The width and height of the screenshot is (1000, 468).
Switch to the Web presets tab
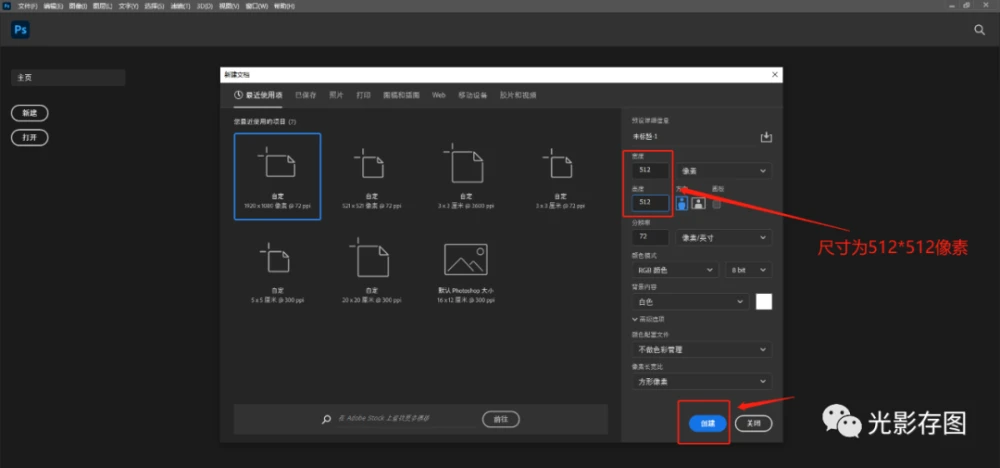438,95
